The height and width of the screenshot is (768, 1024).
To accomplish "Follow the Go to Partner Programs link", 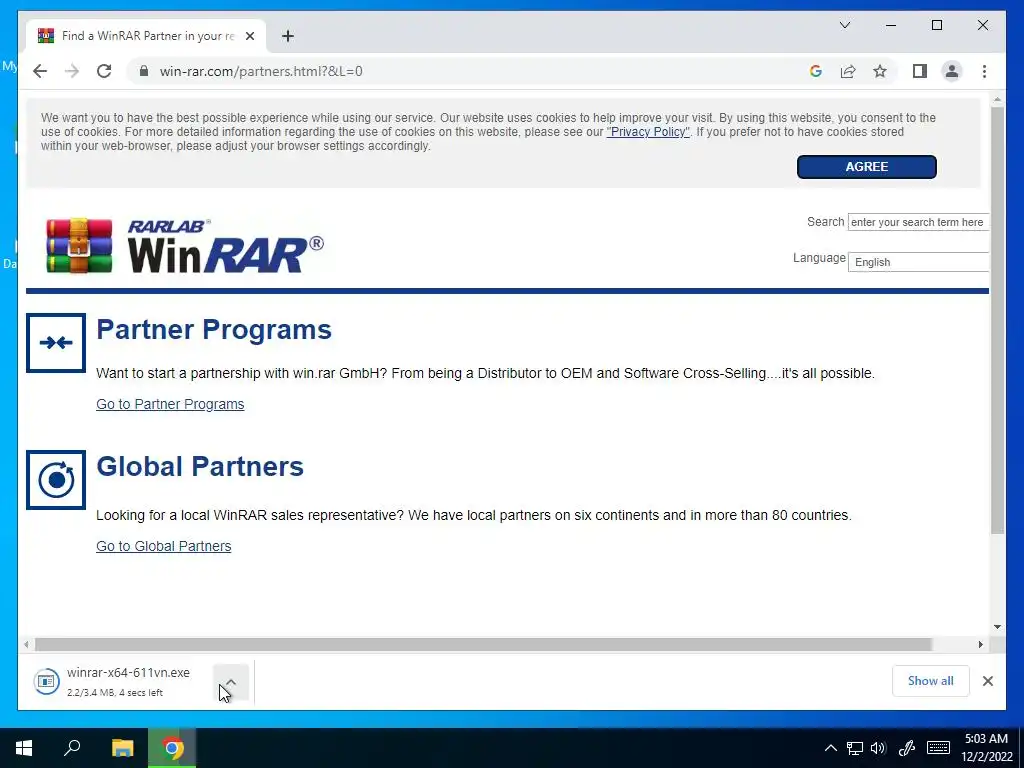I will (170, 404).
